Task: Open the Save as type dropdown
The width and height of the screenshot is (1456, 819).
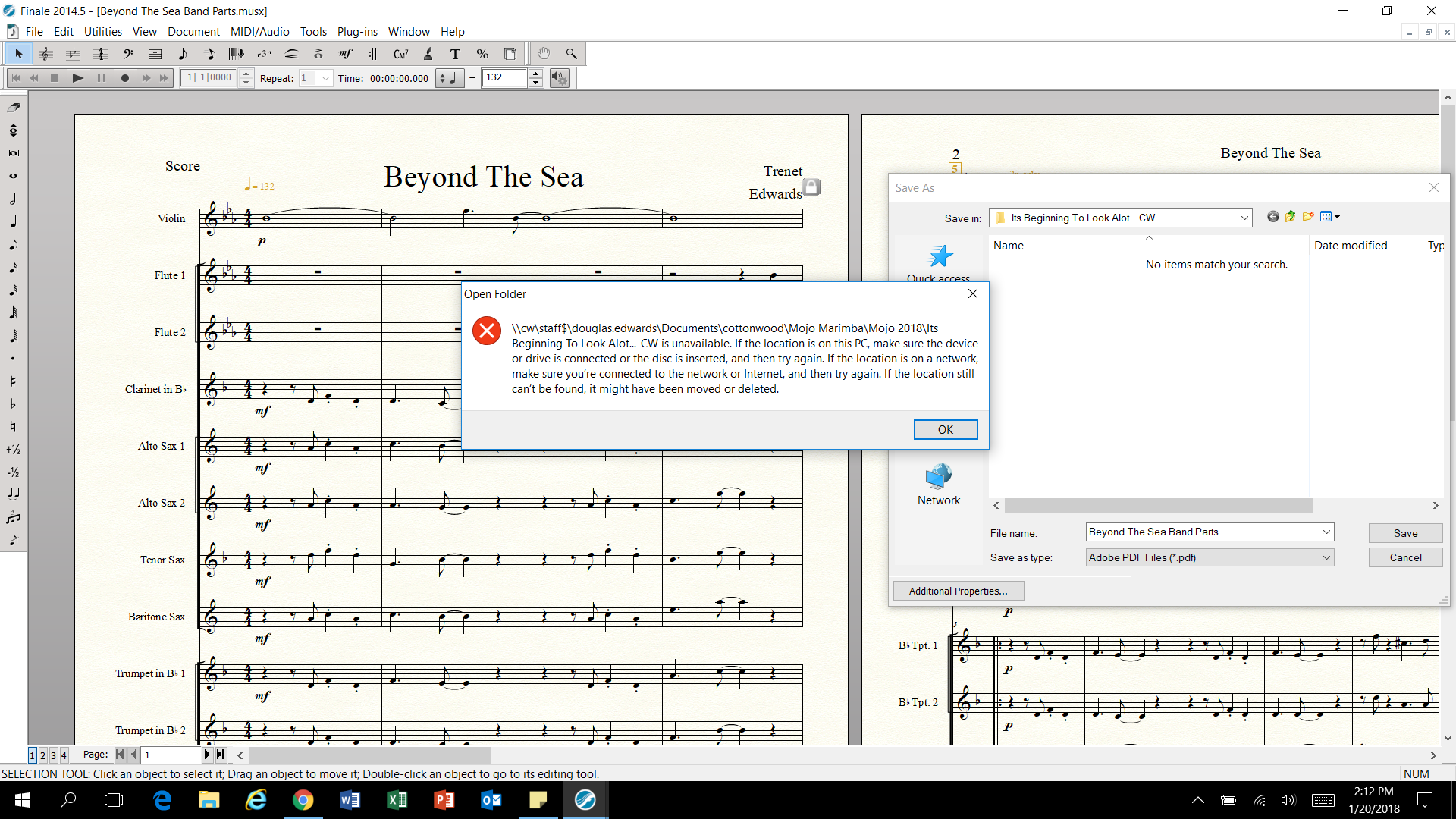Action: point(1326,558)
